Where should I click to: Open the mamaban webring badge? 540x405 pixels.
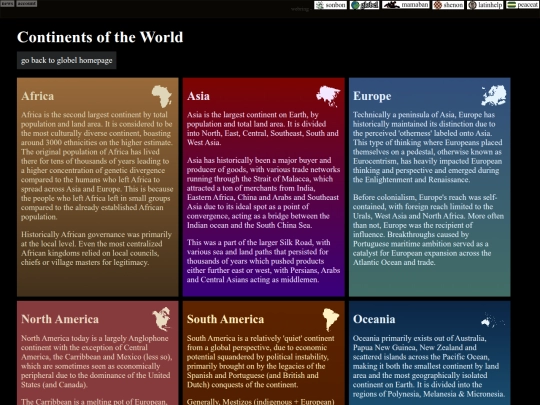[406, 5]
